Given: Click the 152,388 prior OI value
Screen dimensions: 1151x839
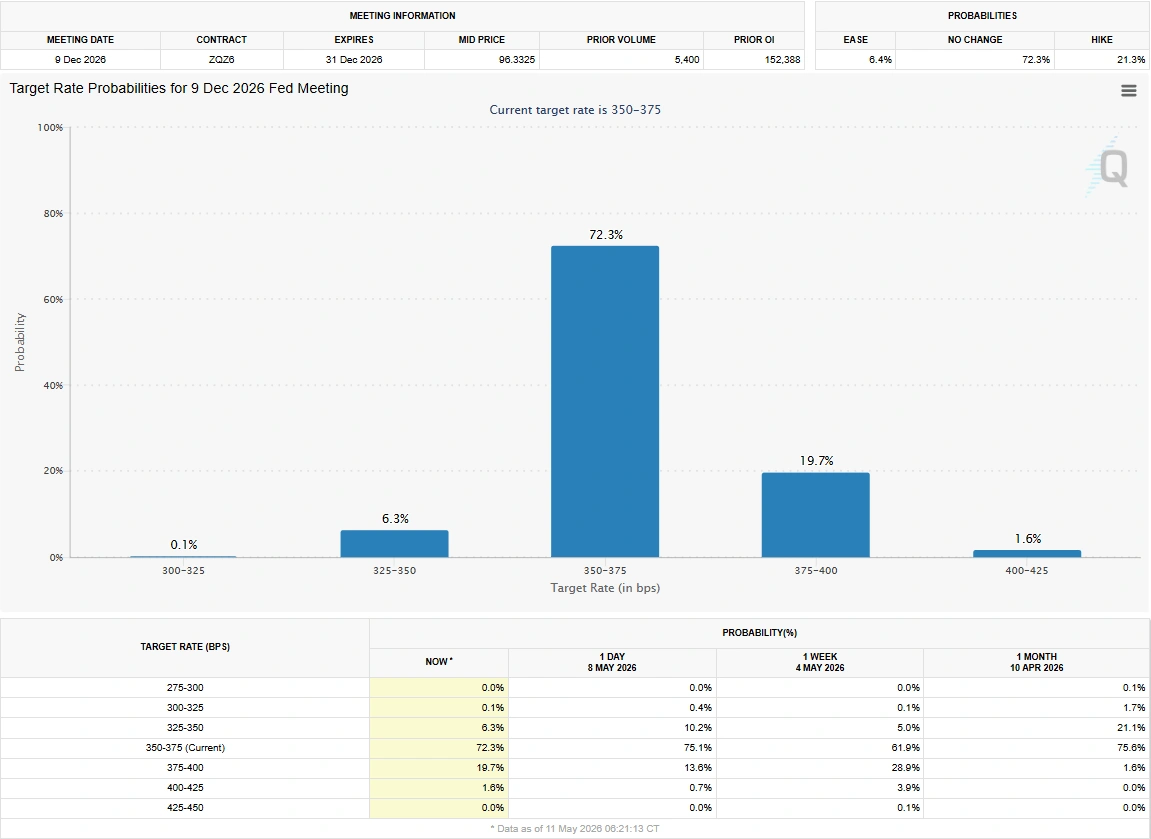Looking at the screenshot, I should pyautogui.click(x=783, y=59).
